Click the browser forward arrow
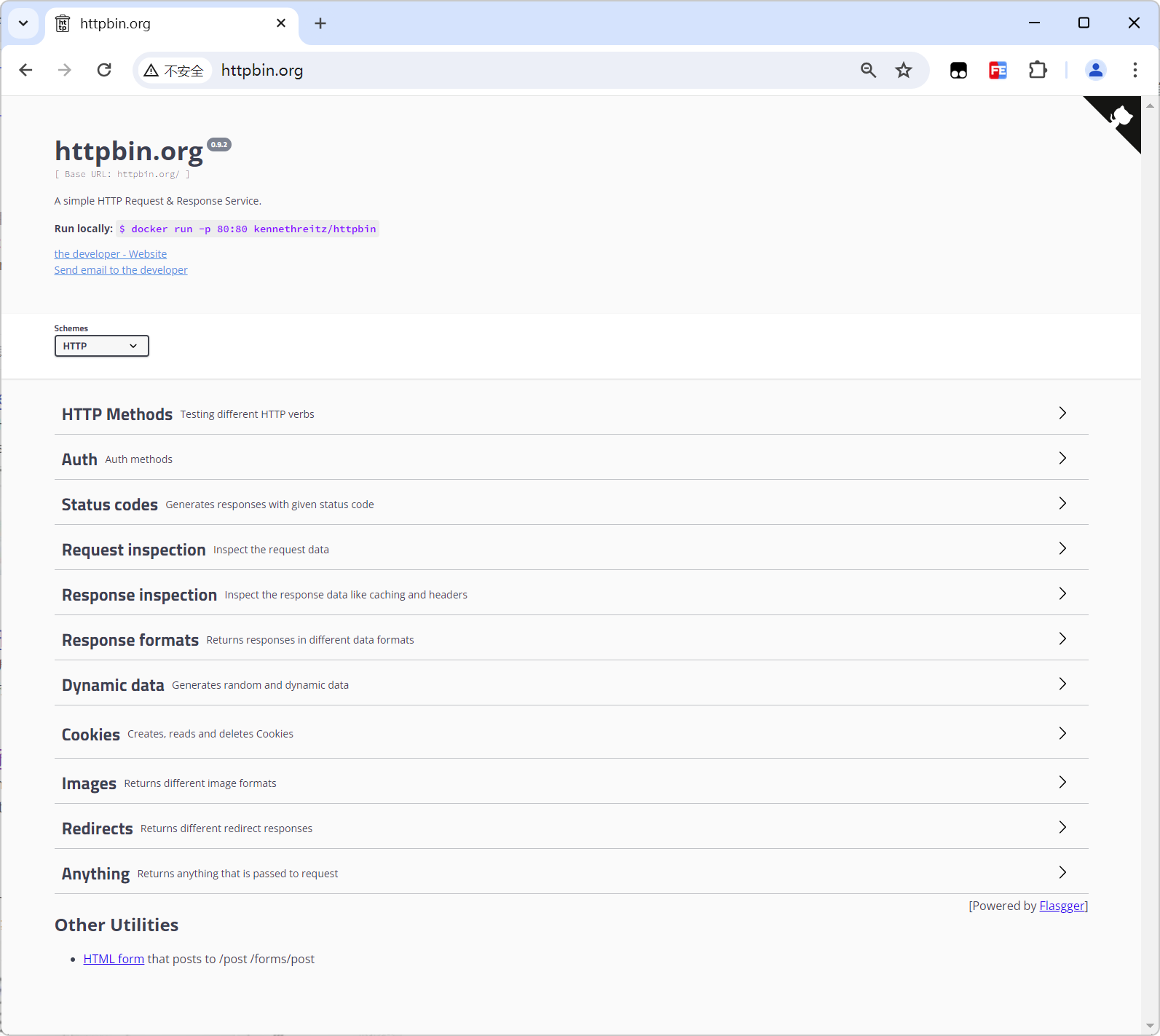This screenshot has width=1160, height=1036. [65, 70]
